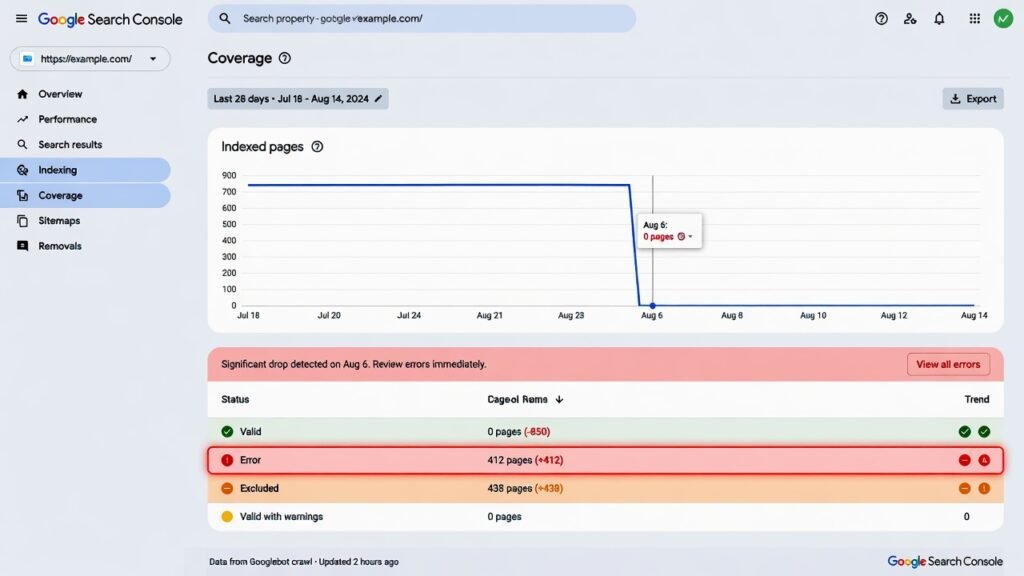Click 412 pages (+412) cell

coord(525,460)
